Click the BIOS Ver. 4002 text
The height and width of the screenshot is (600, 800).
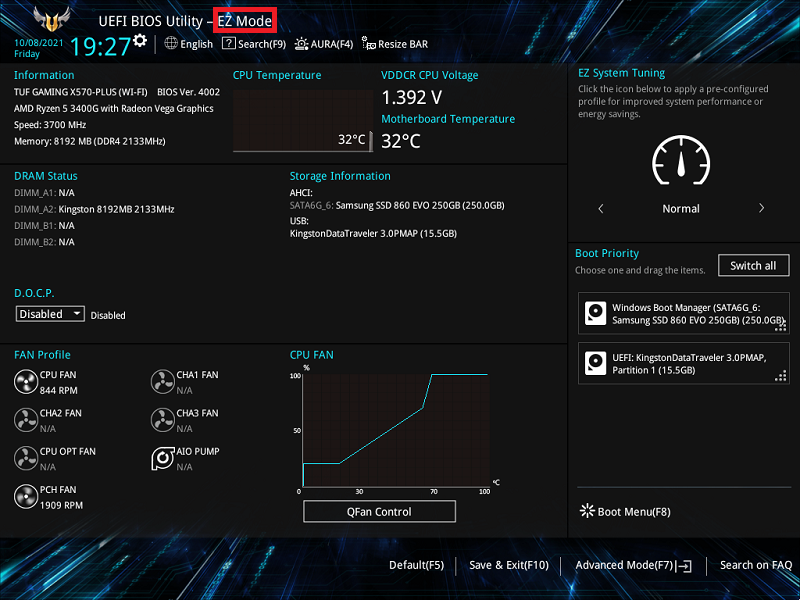(188, 92)
